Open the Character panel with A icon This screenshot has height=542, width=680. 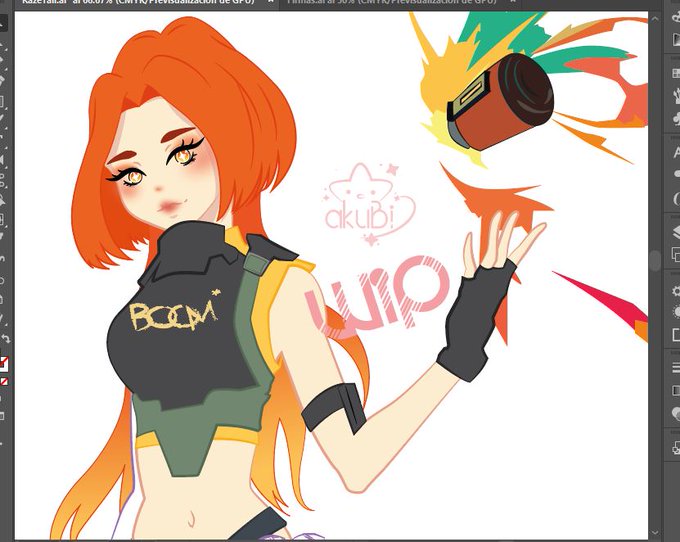pos(676,153)
